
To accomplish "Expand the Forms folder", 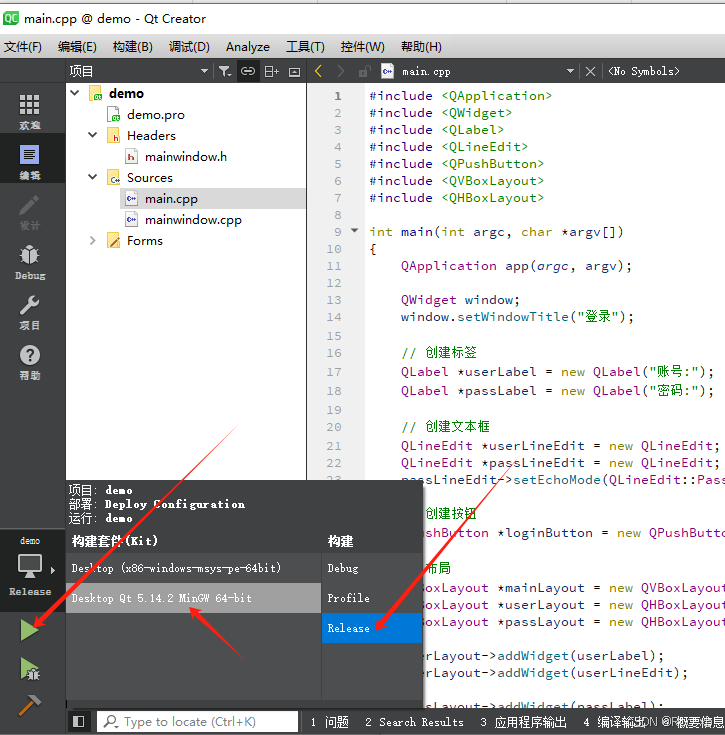I will click(x=93, y=240).
